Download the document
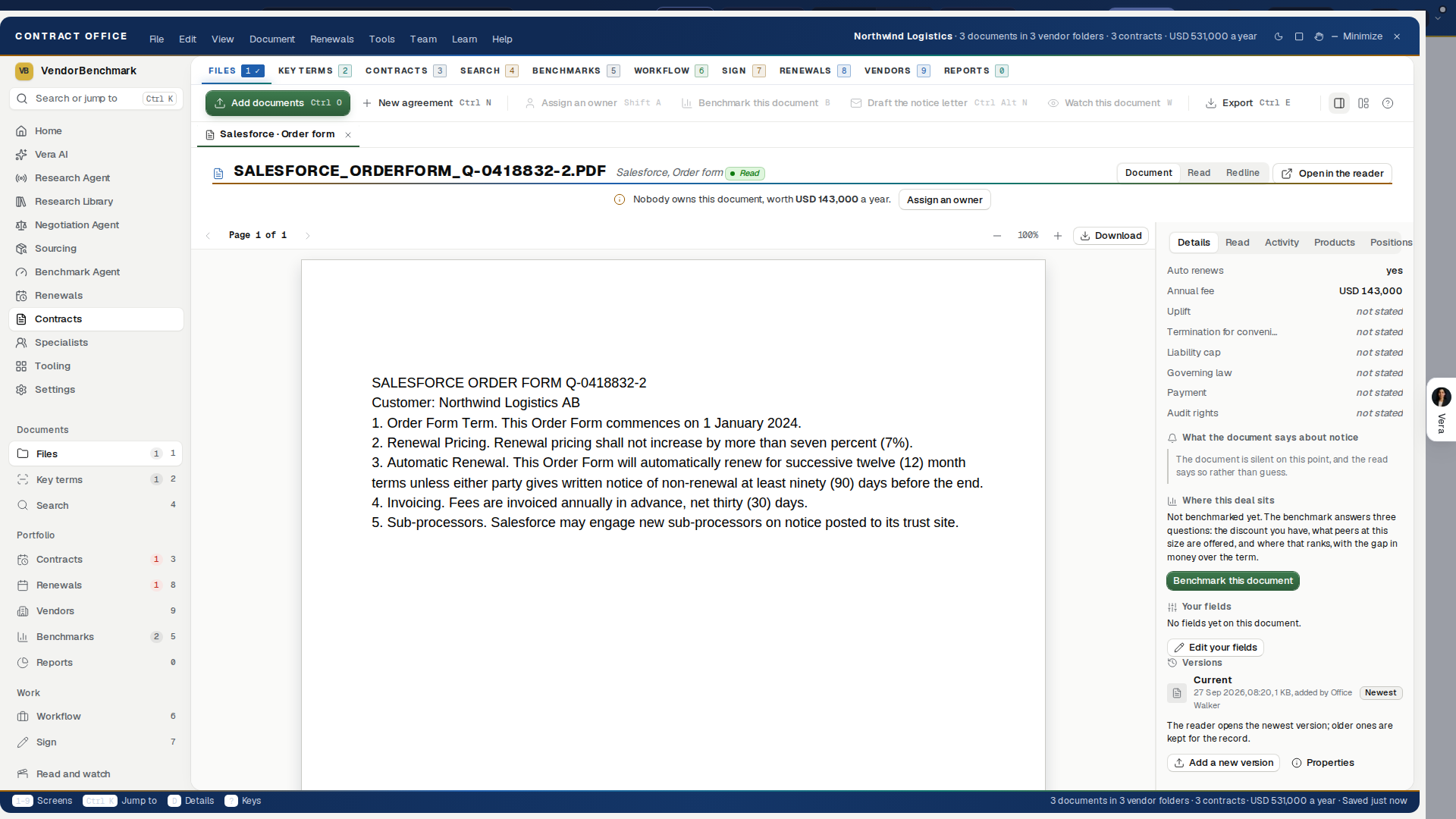Viewport: 1456px width, 819px height. pos(1111,236)
